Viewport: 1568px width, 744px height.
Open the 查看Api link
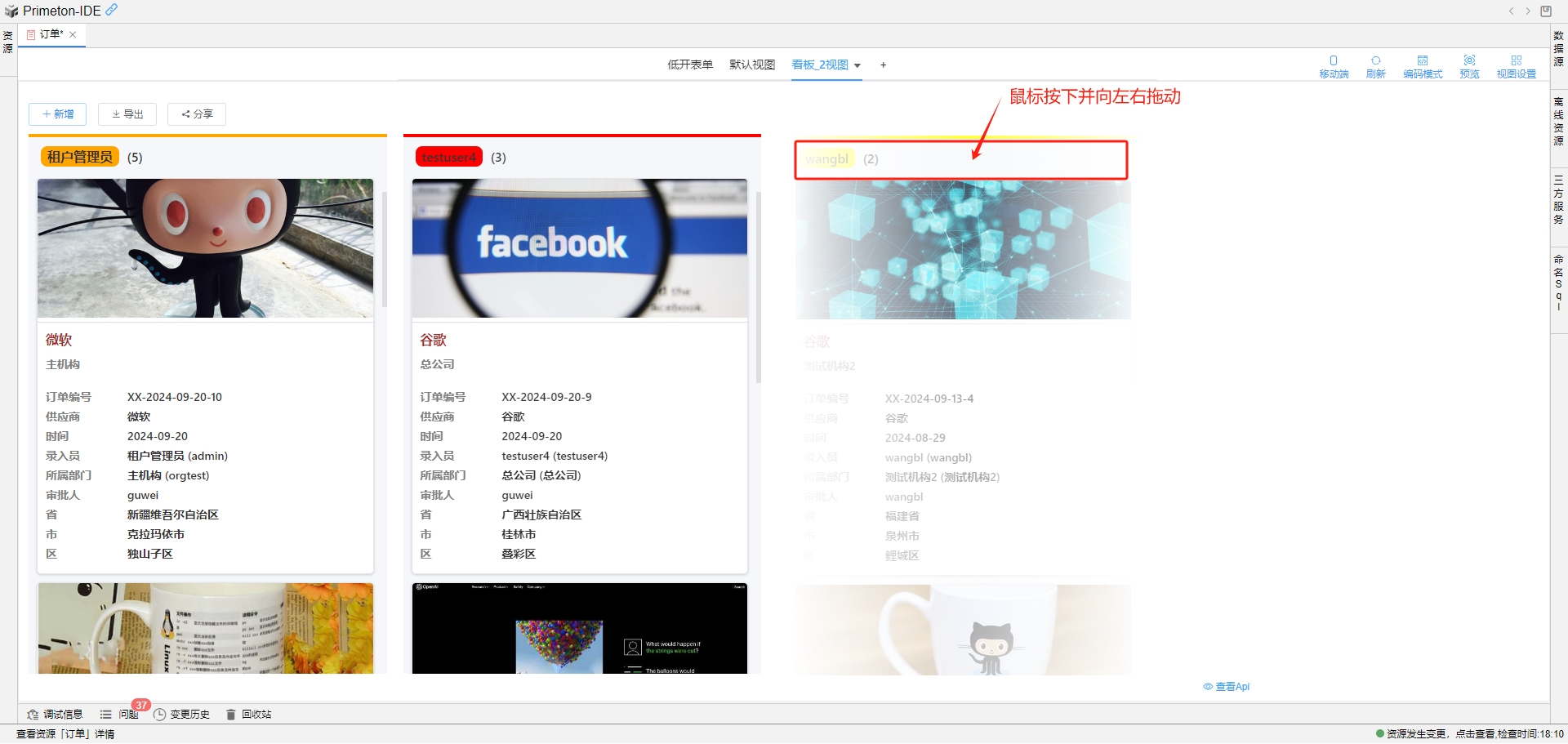tap(1227, 687)
